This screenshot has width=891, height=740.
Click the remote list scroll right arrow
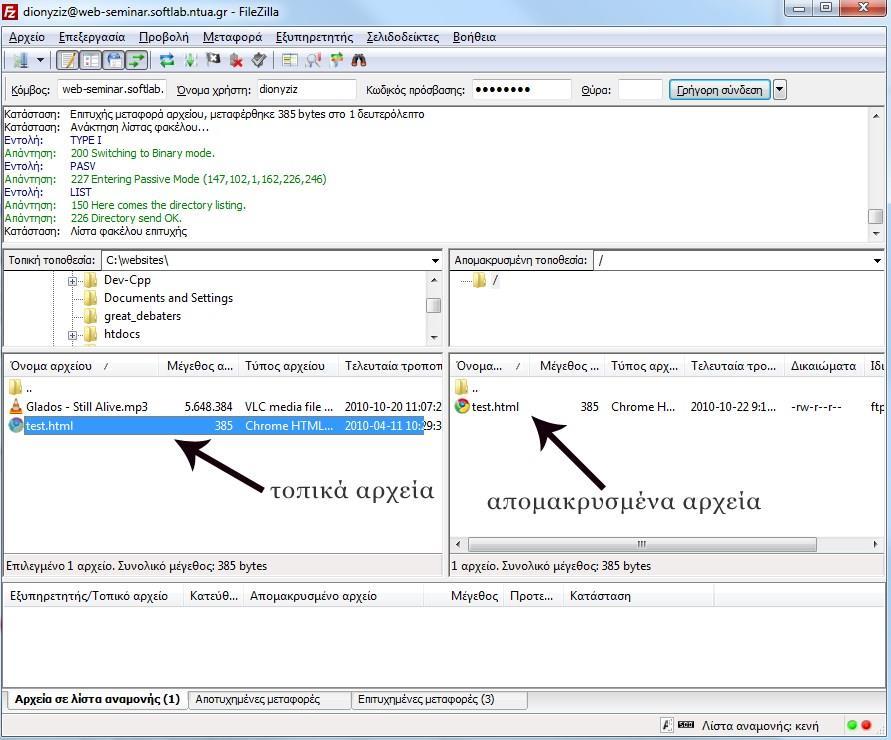(x=876, y=544)
